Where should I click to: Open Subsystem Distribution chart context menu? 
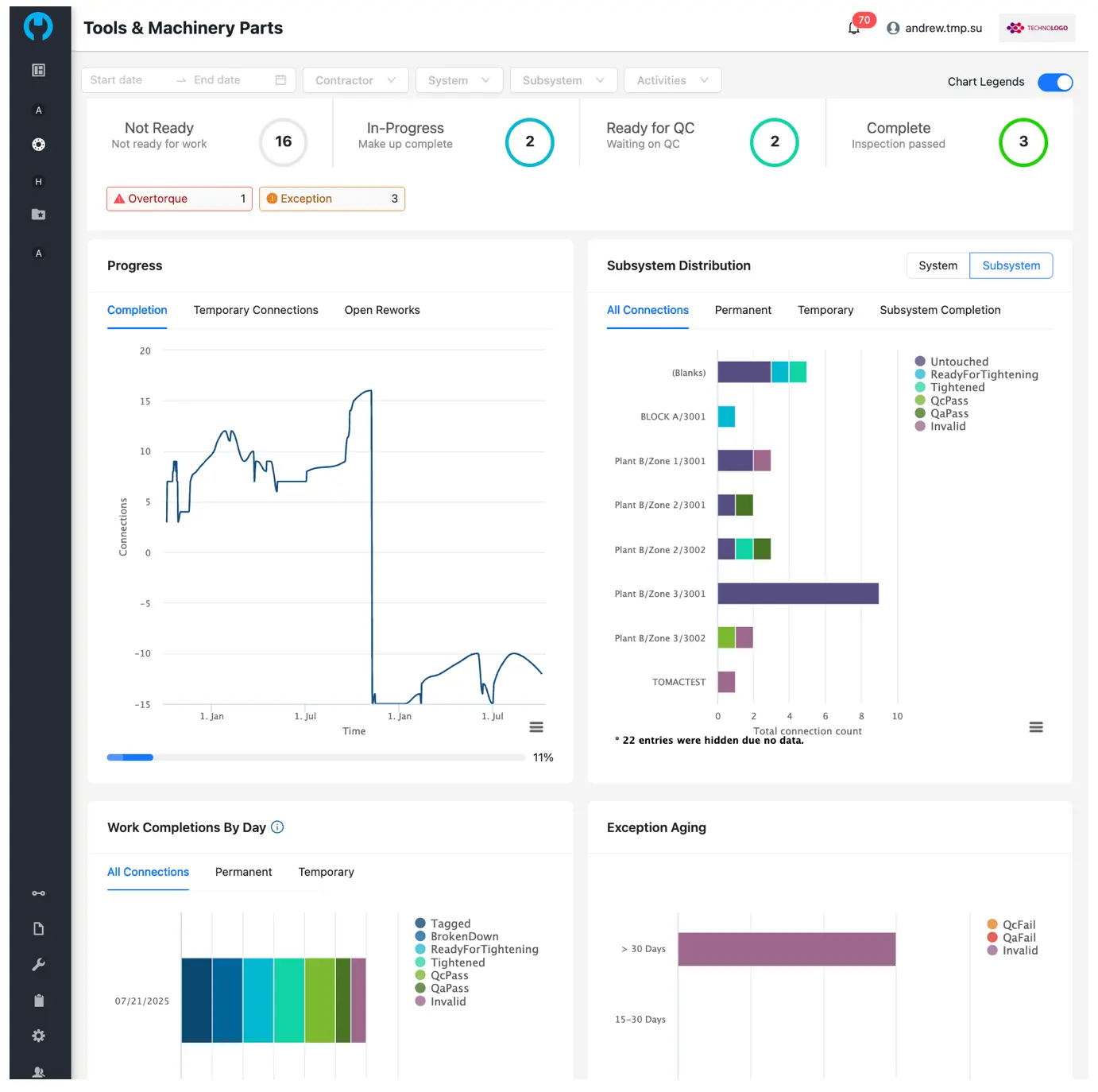coord(1036,727)
